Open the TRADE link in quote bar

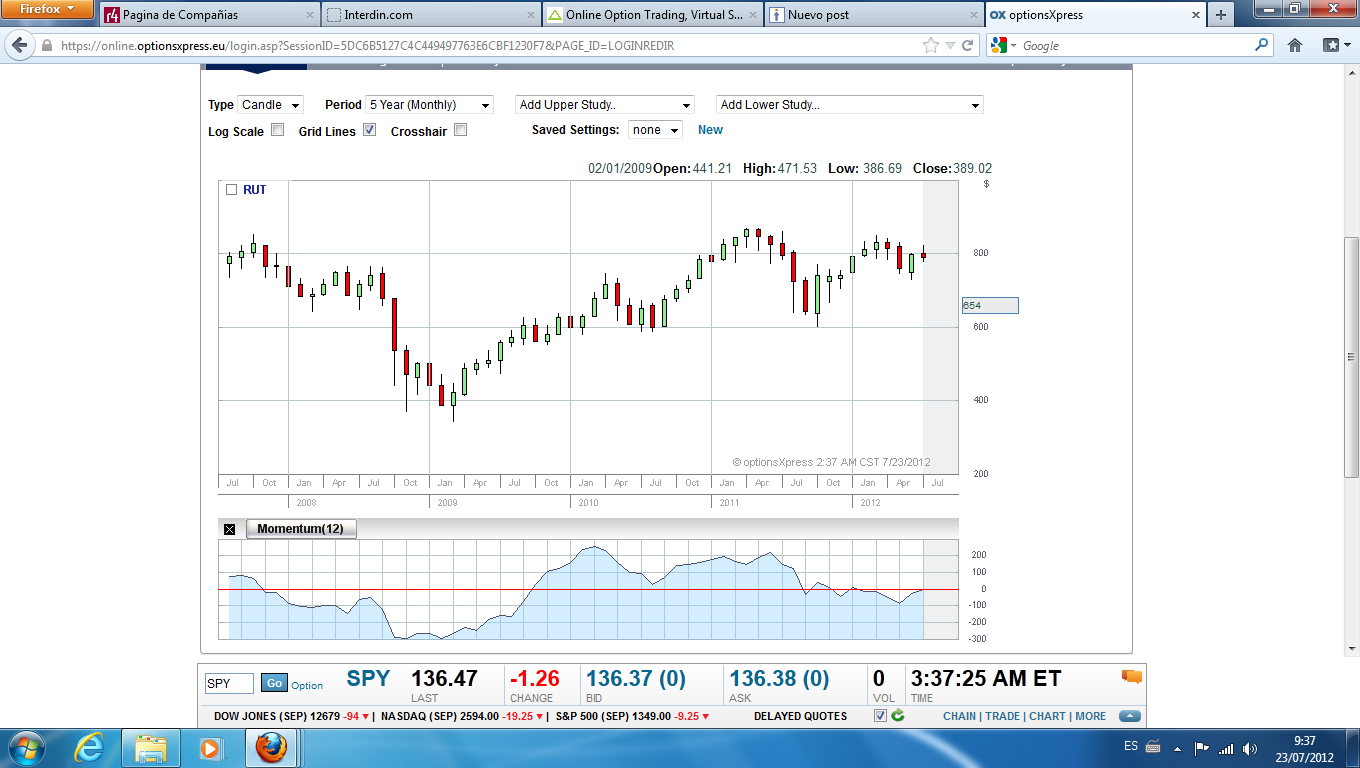click(1003, 716)
